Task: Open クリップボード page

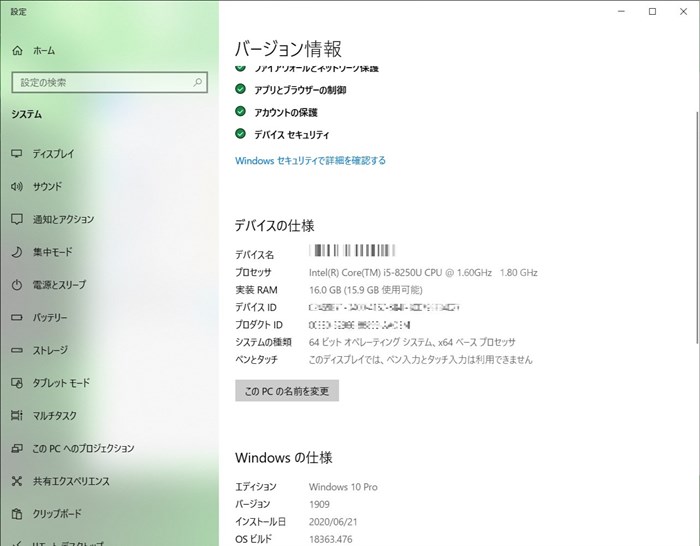Action: pyautogui.click(x=57, y=514)
